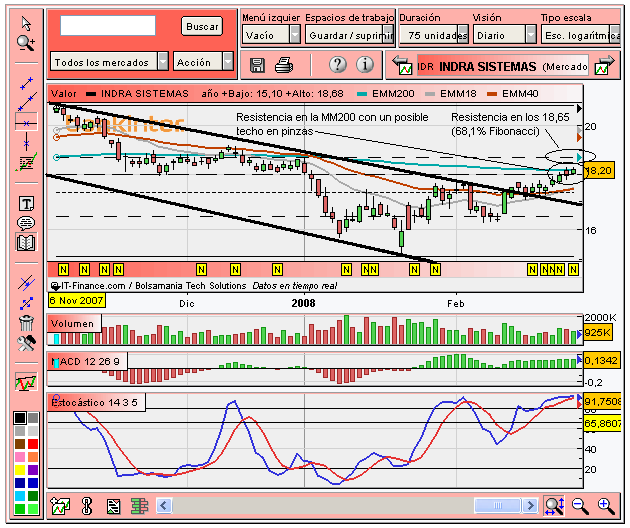Select the Fibonacci retracement tool
The height and width of the screenshot is (528, 630).
tap(26, 162)
